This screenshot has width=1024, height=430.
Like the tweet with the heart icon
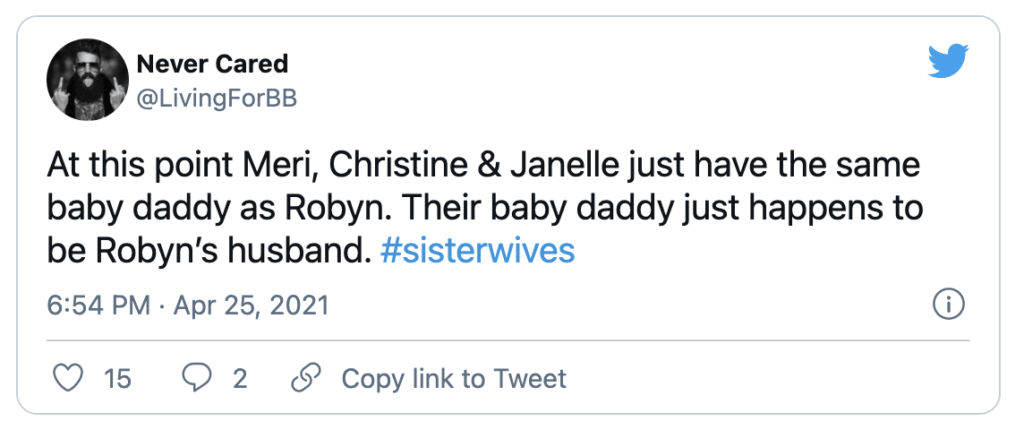click(x=66, y=379)
